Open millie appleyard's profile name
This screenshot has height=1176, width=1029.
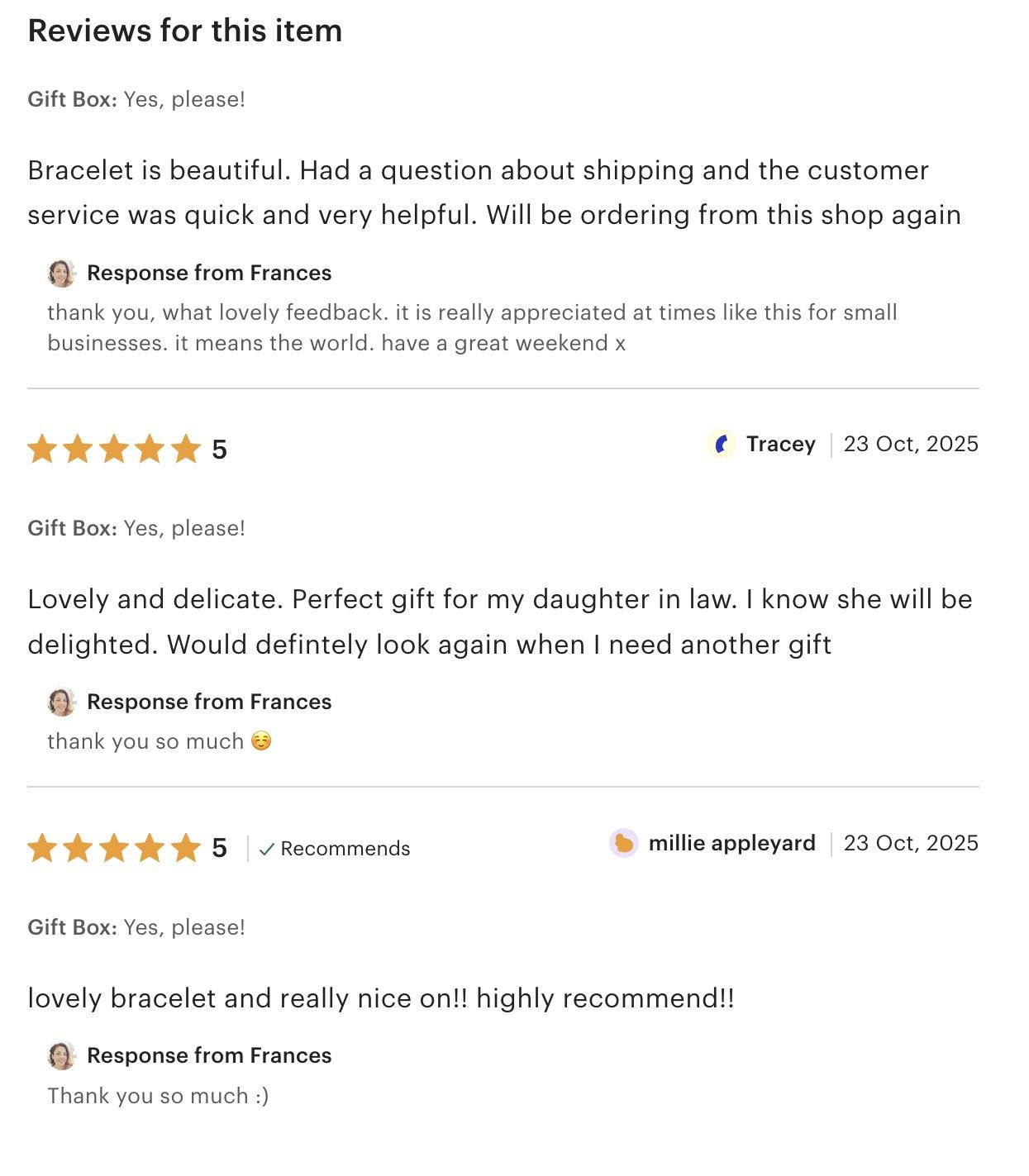click(731, 844)
